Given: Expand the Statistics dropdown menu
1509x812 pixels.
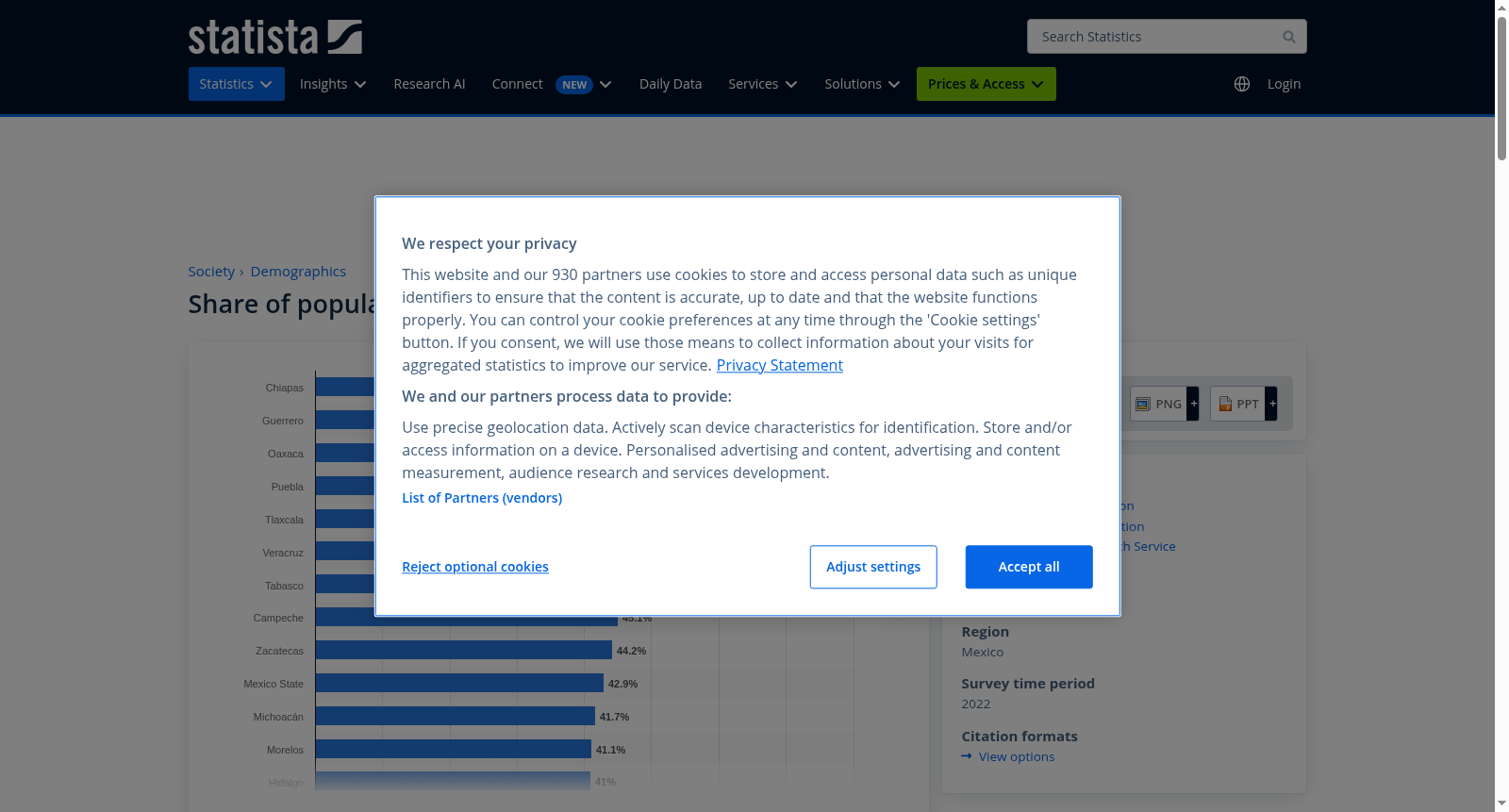Looking at the screenshot, I should coord(237,84).
